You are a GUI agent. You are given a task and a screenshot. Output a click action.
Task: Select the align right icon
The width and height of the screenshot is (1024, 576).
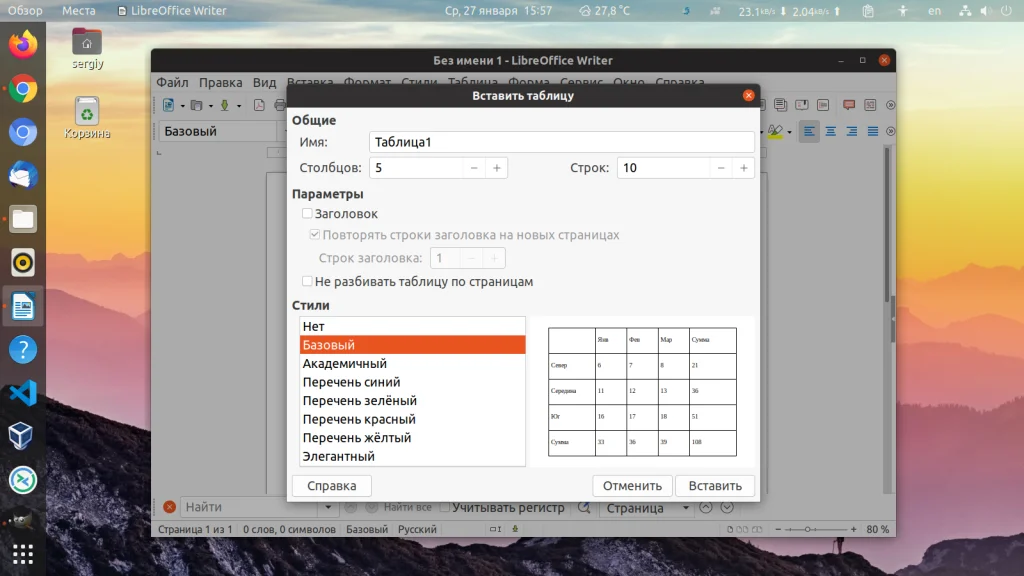pos(852,131)
